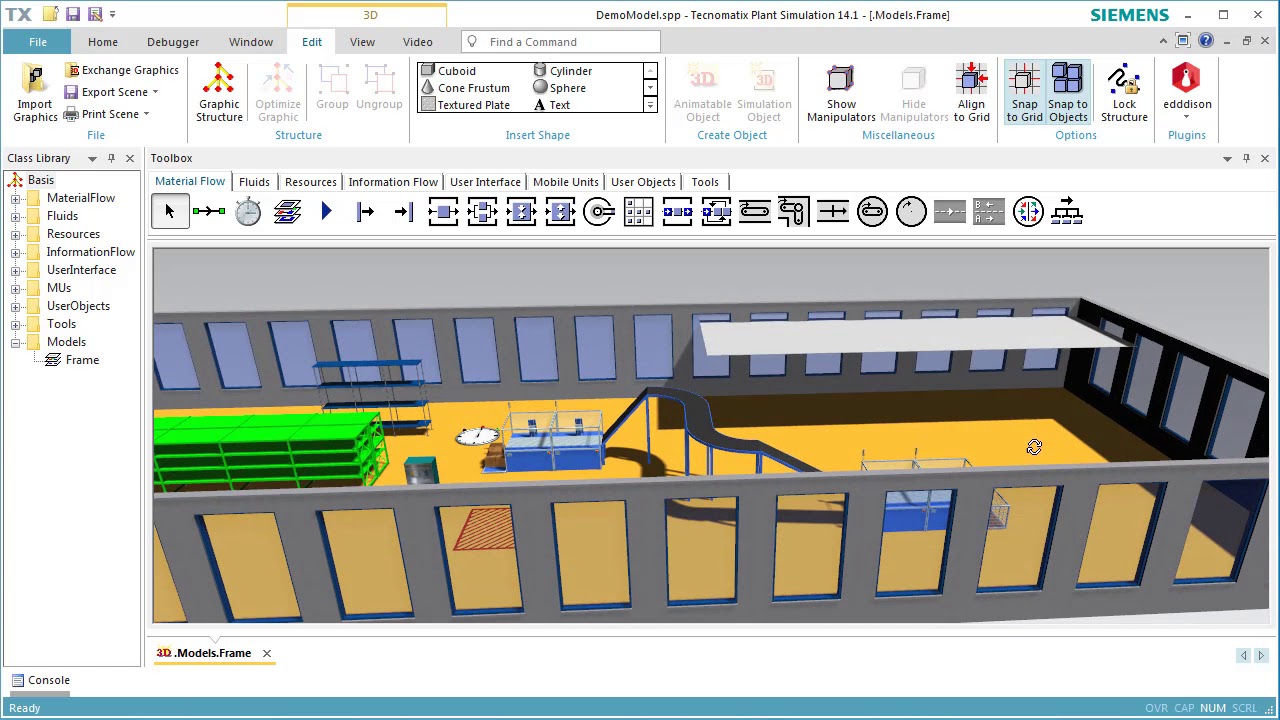Open the Mobile Units toolbox tab
This screenshot has height=720, width=1280.
coord(566,182)
